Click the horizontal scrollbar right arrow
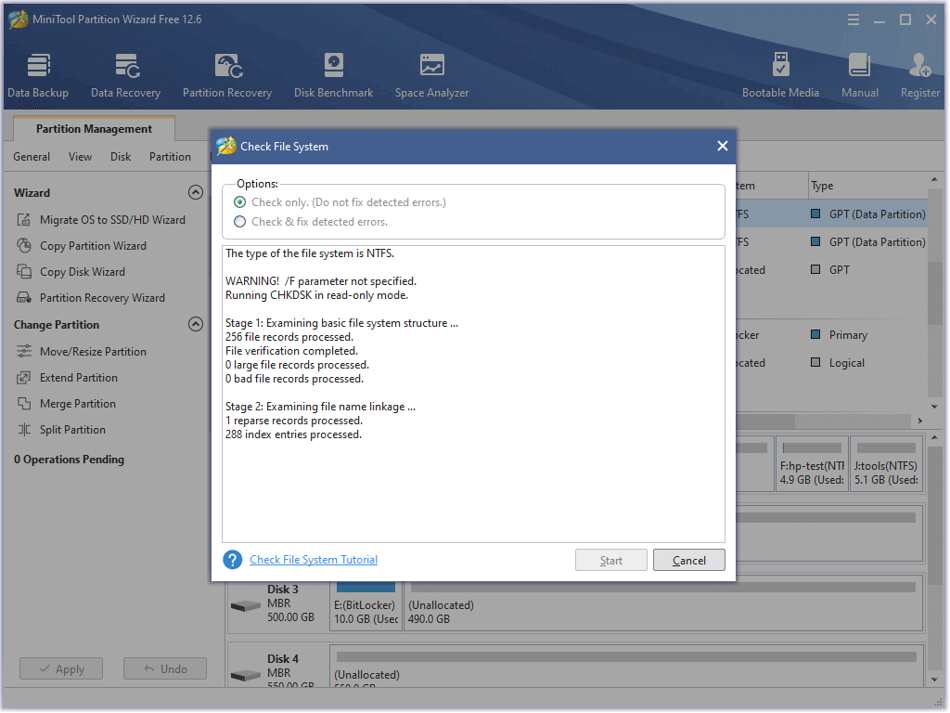950x713 pixels. point(920,420)
